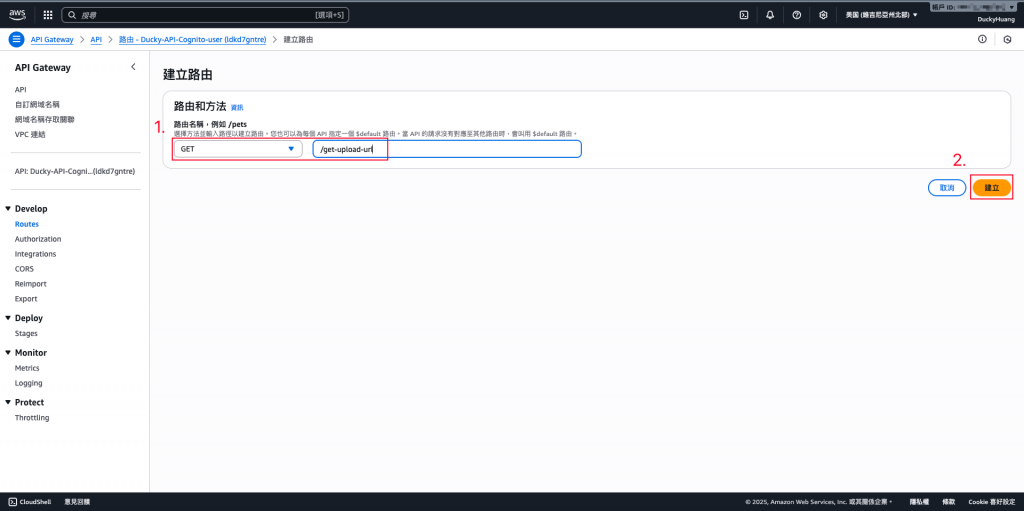Open the settings gear in top bar

(824, 14)
